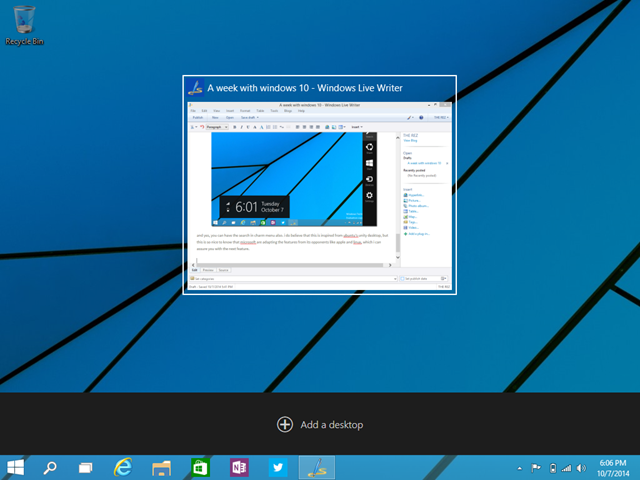Open the volume speaker control in tray

(x=582, y=467)
